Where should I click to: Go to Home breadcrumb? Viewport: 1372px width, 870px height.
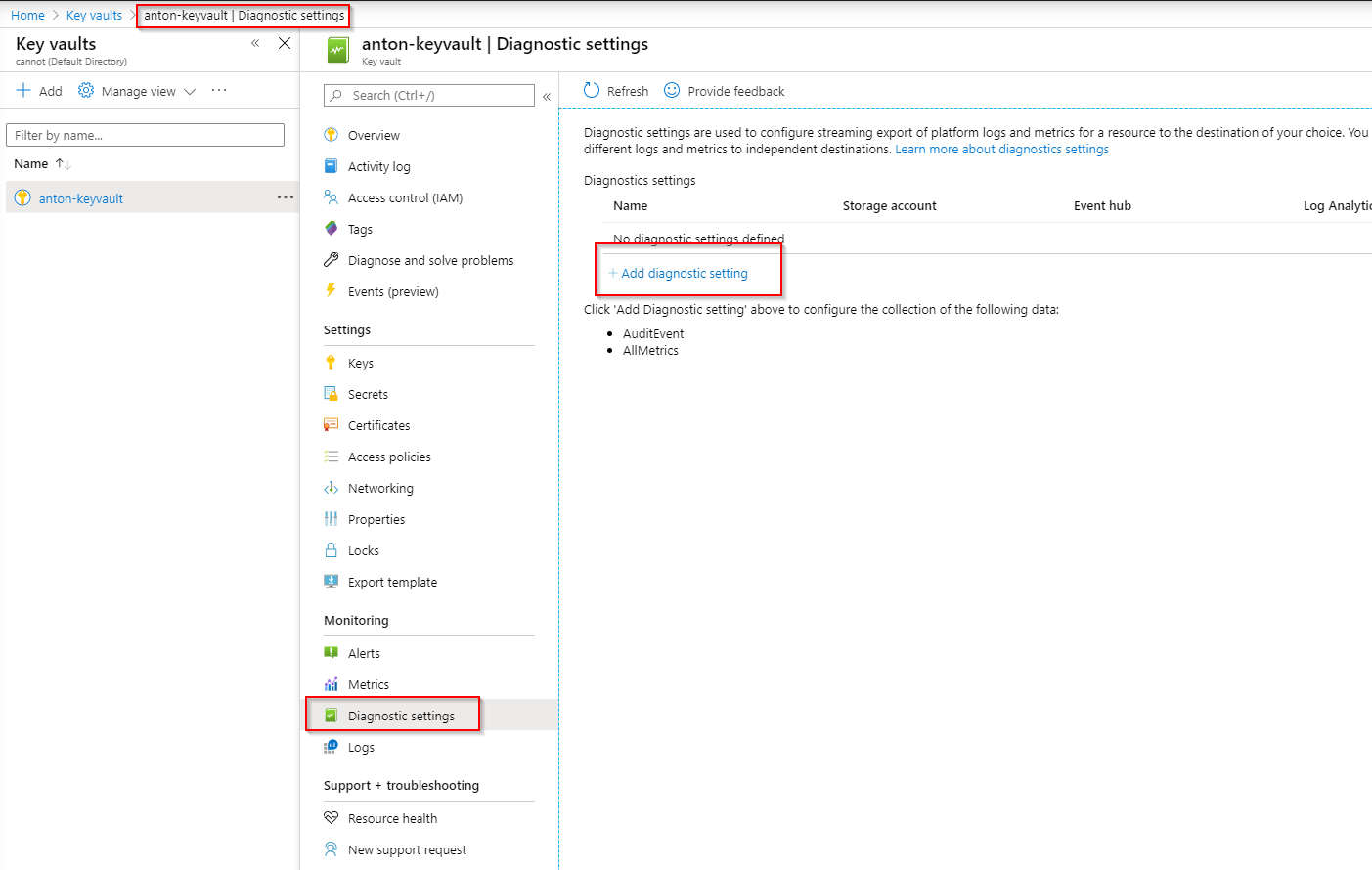click(27, 15)
